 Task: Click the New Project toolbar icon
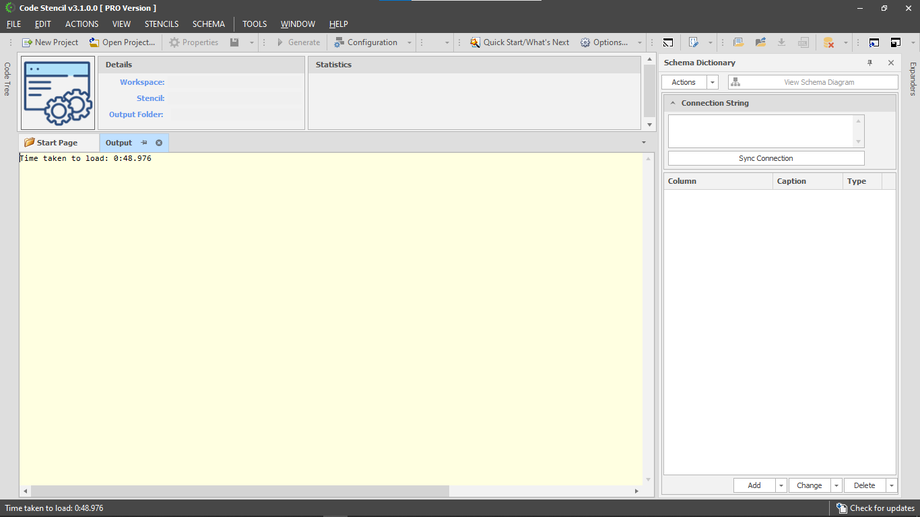(27, 43)
